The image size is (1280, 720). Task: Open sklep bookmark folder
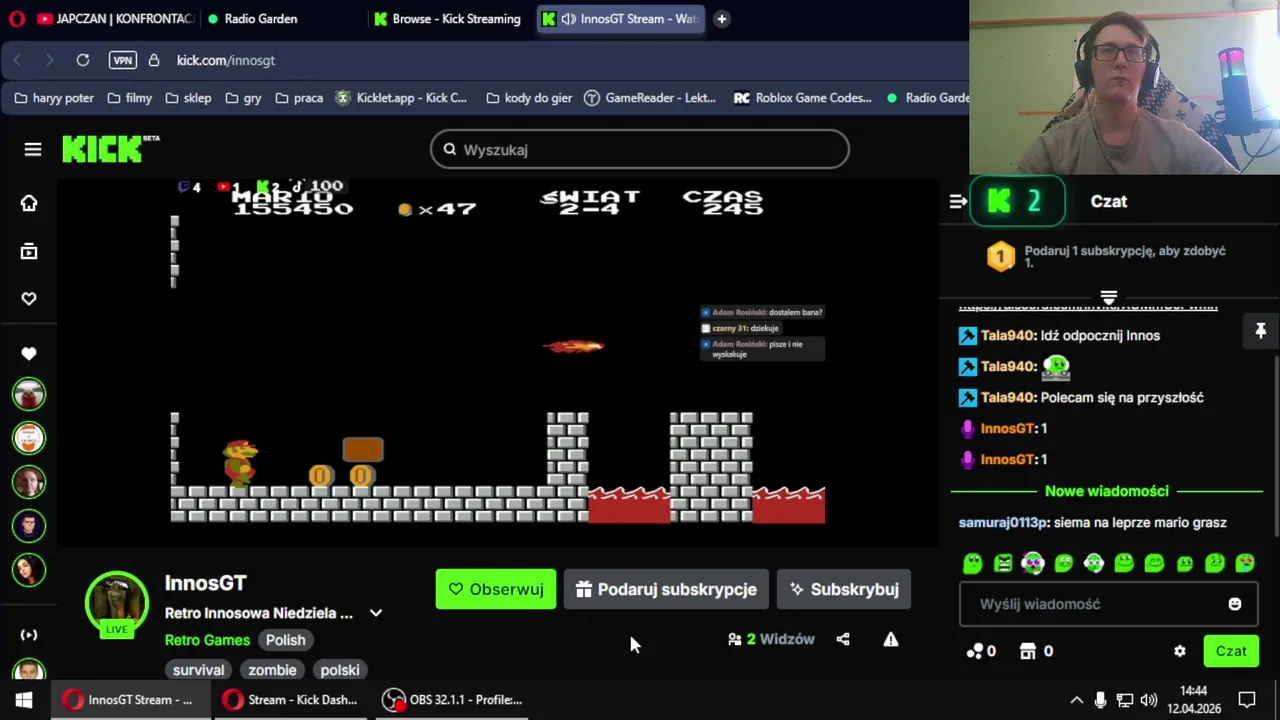(187, 98)
